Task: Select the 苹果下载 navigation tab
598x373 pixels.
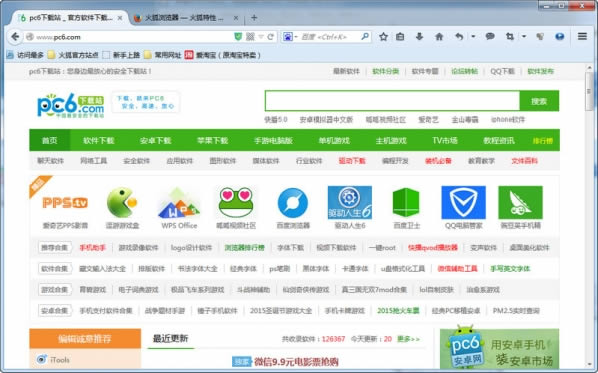Action: [212, 140]
